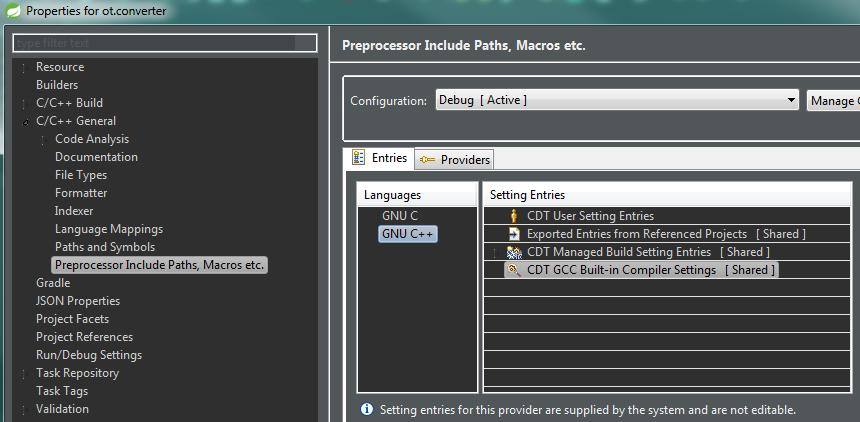Collapse the C/C++ General tree node
Viewport: 860px width, 422px height.
coord(23,122)
